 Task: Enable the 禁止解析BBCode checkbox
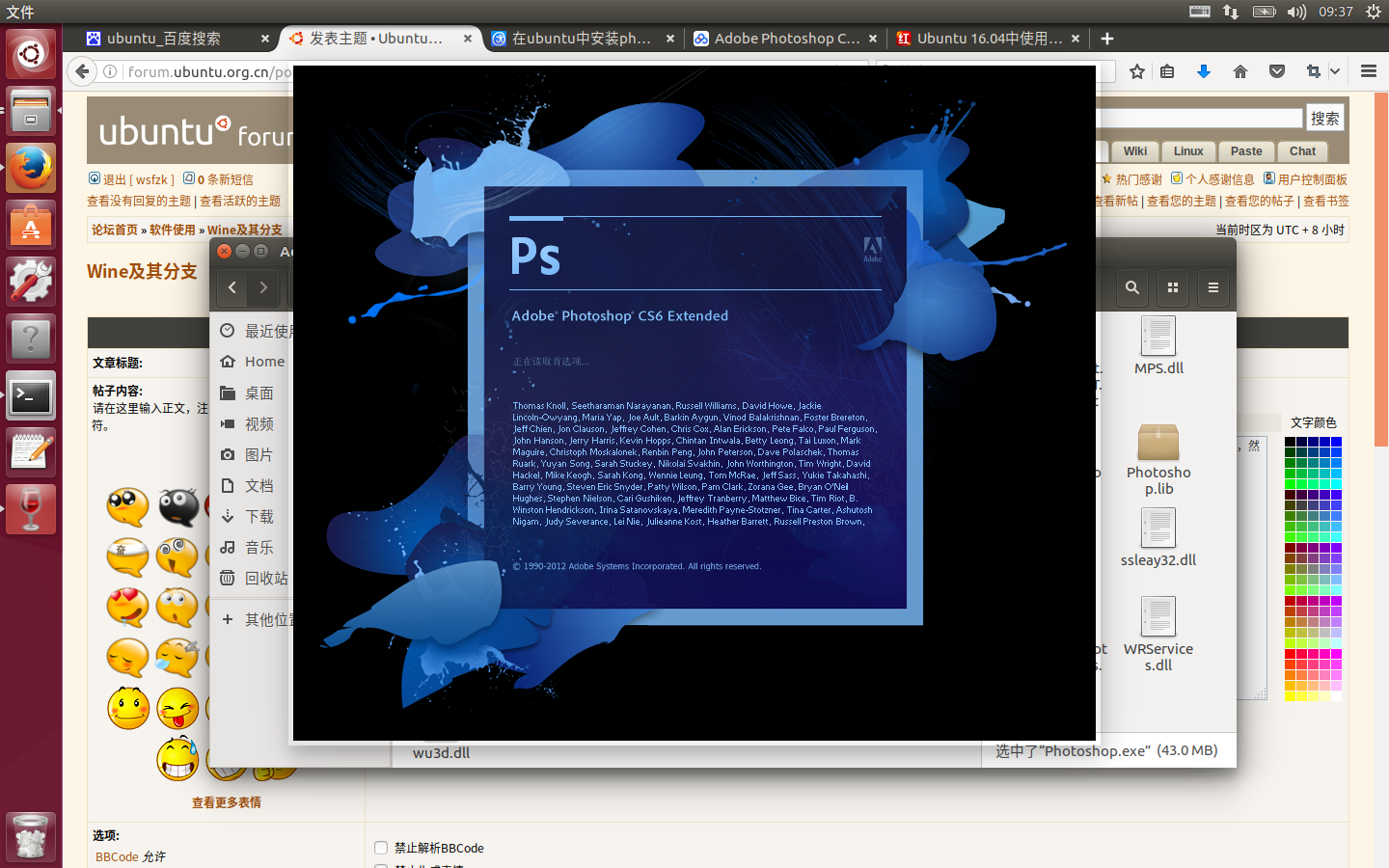pos(381,848)
